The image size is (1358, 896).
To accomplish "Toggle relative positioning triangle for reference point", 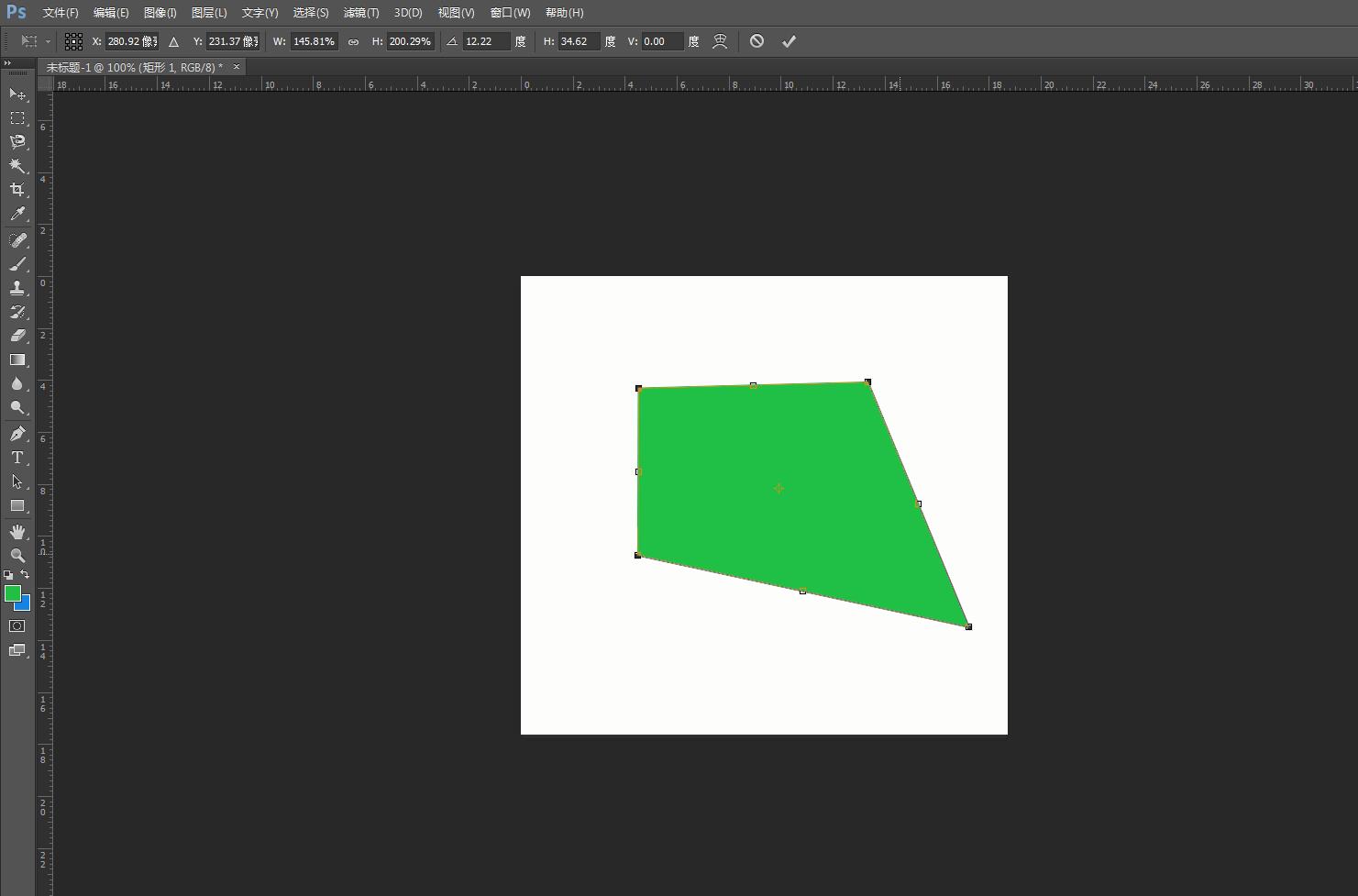I will click(173, 41).
